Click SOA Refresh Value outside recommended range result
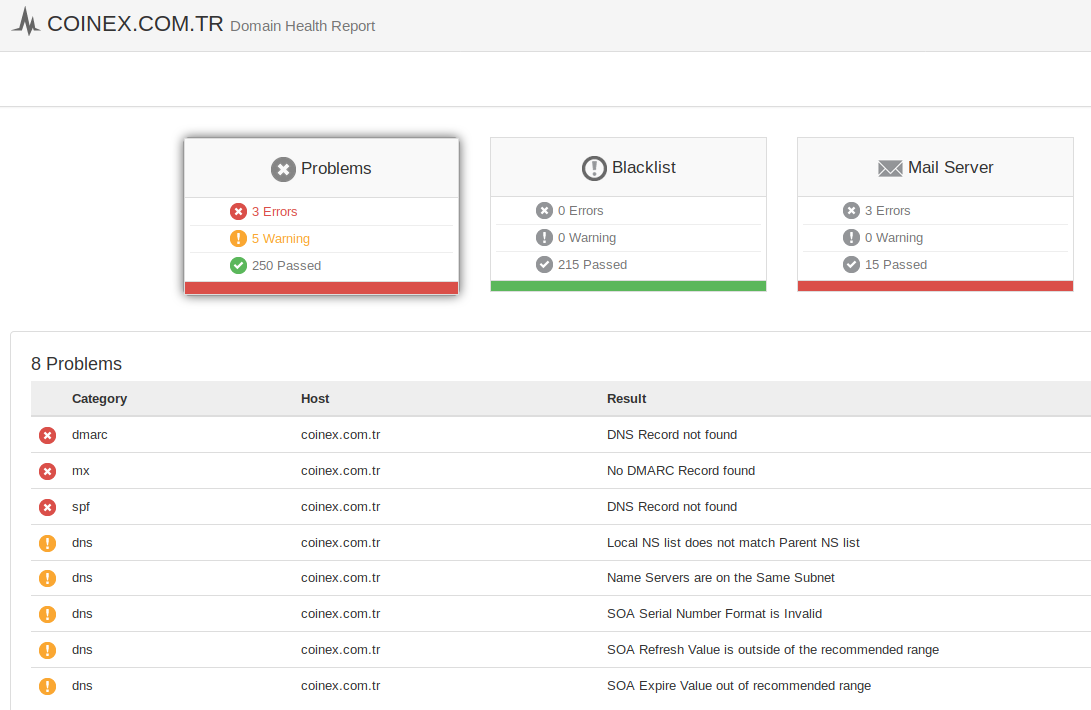 [772, 649]
